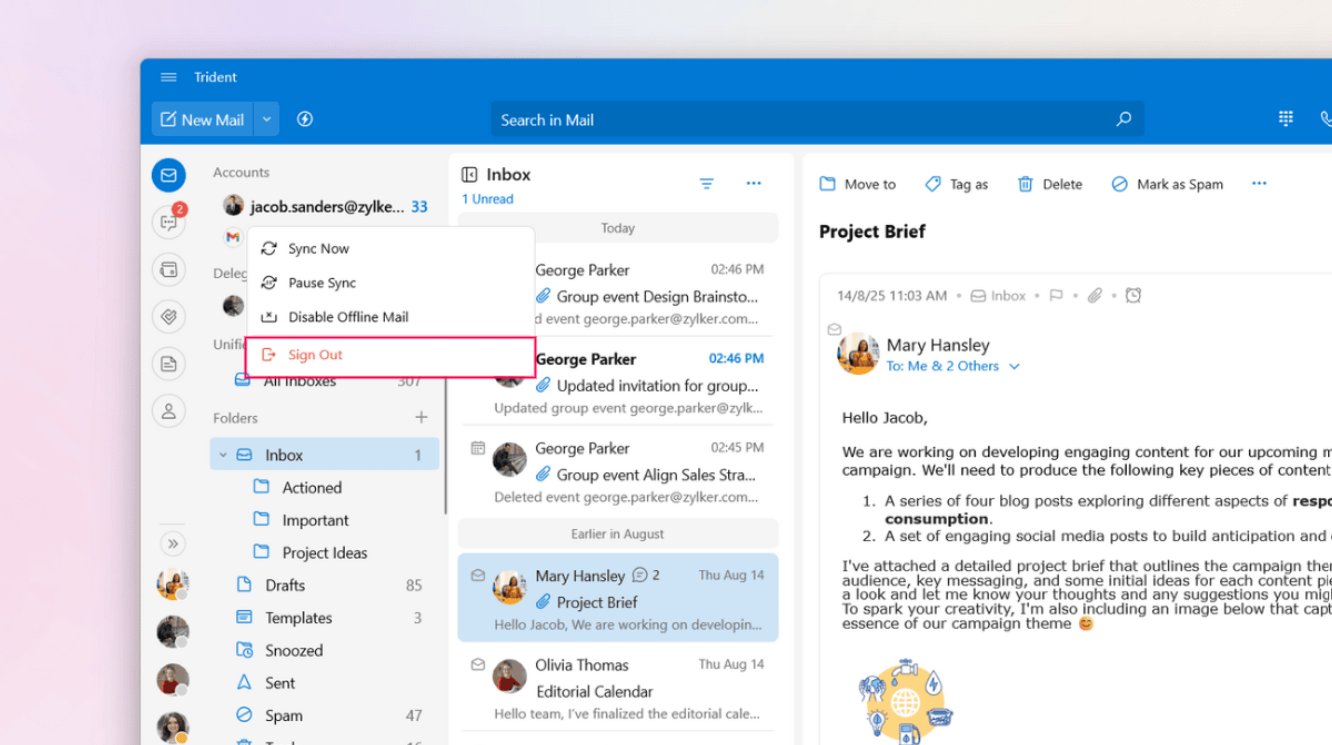Image resolution: width=1332 pixels, height=745 pixels.
Task: Open message list more options ellipsis
Action: pyautogui.click(x=754, y=183)
